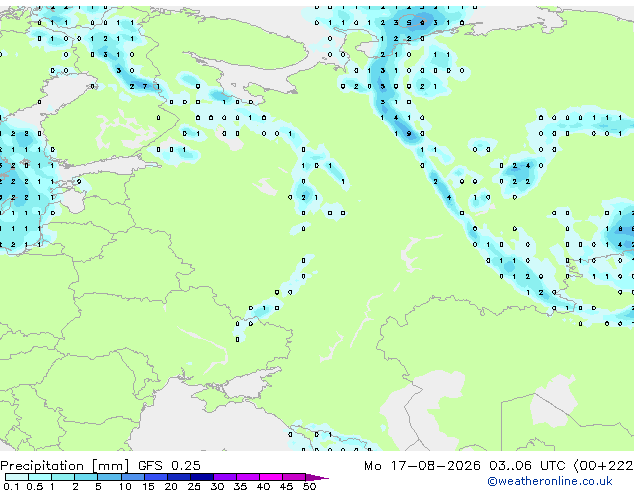The image size is (634, 490).
Task: Select the 2–5 mm legend color swatch
Action: (x=86, y=477)
